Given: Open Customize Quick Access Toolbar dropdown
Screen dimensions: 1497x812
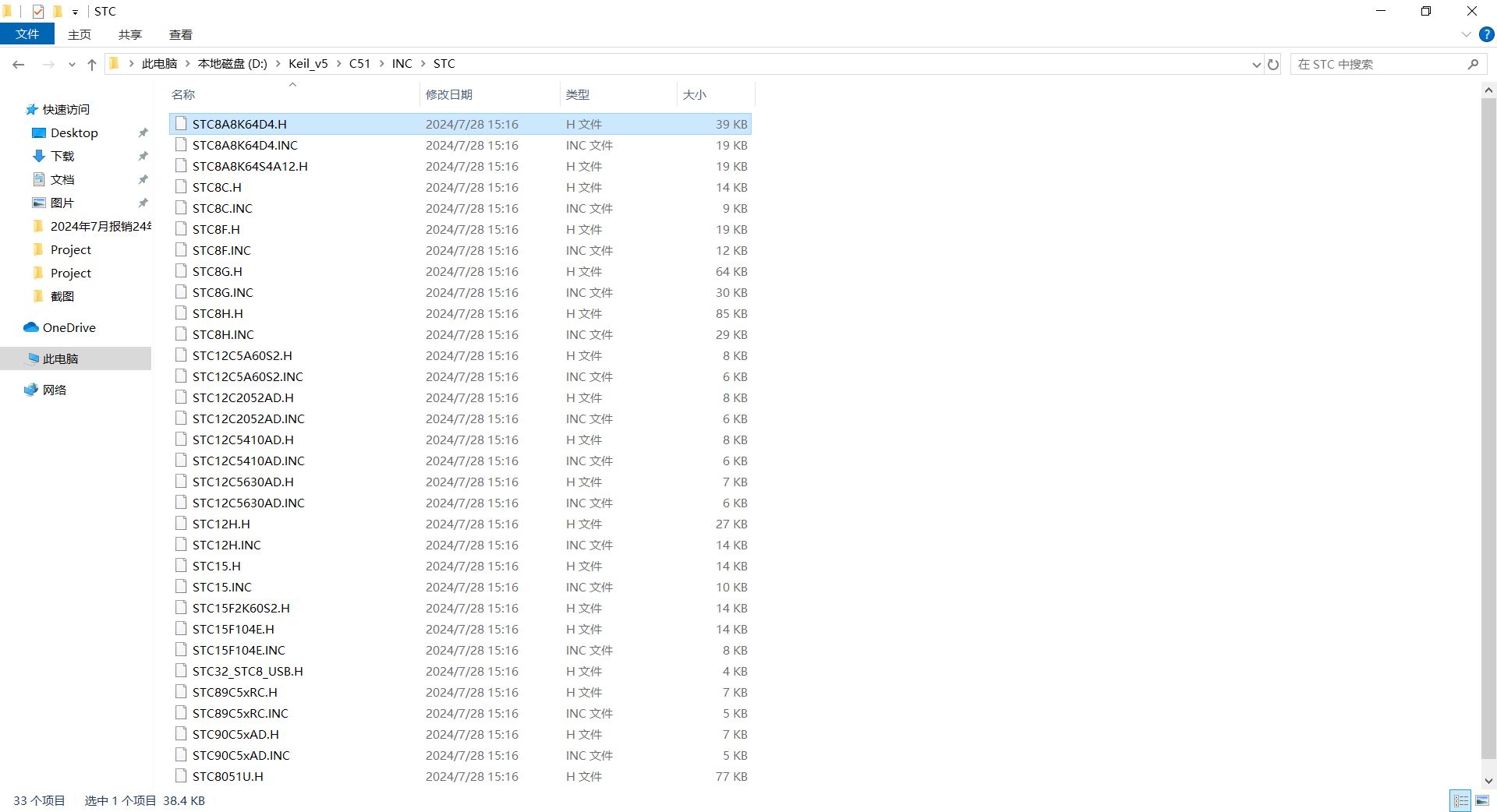Looking at the screenshot, I should coord(75,12).
